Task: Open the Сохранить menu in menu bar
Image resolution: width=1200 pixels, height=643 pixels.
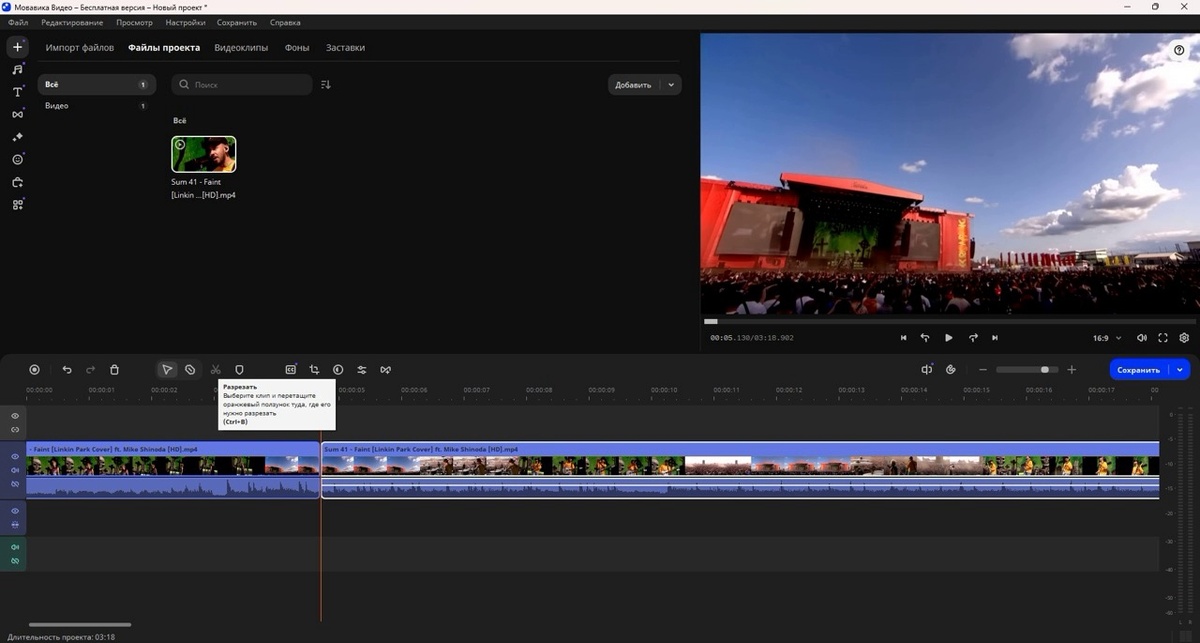Action: pos(237,22)
